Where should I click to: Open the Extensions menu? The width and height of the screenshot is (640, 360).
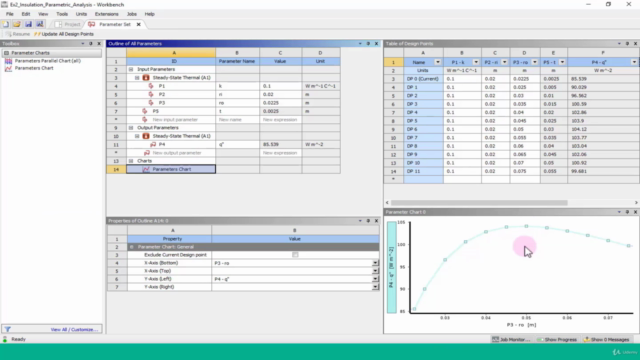click(x=107, y=14)
